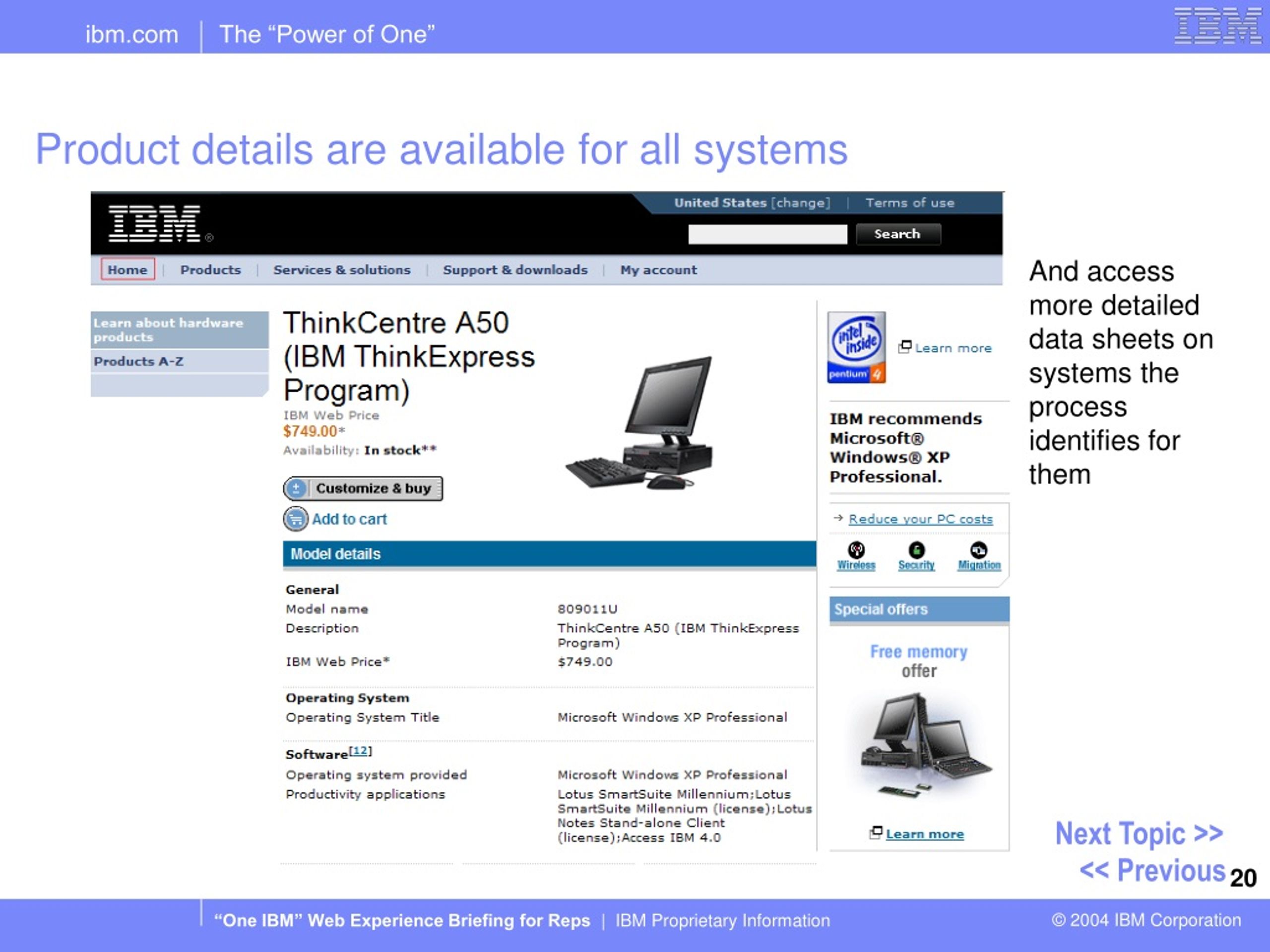1270x952 pixels.
Task: Click the Customize & buy button
Action: 363,488
